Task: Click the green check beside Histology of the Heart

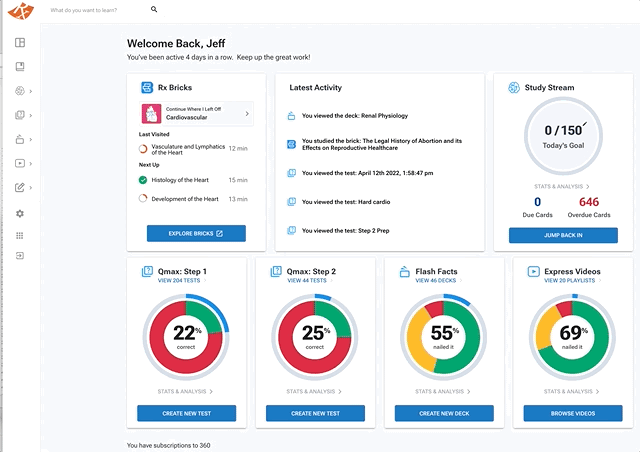Action: click(x=143, y=180)
